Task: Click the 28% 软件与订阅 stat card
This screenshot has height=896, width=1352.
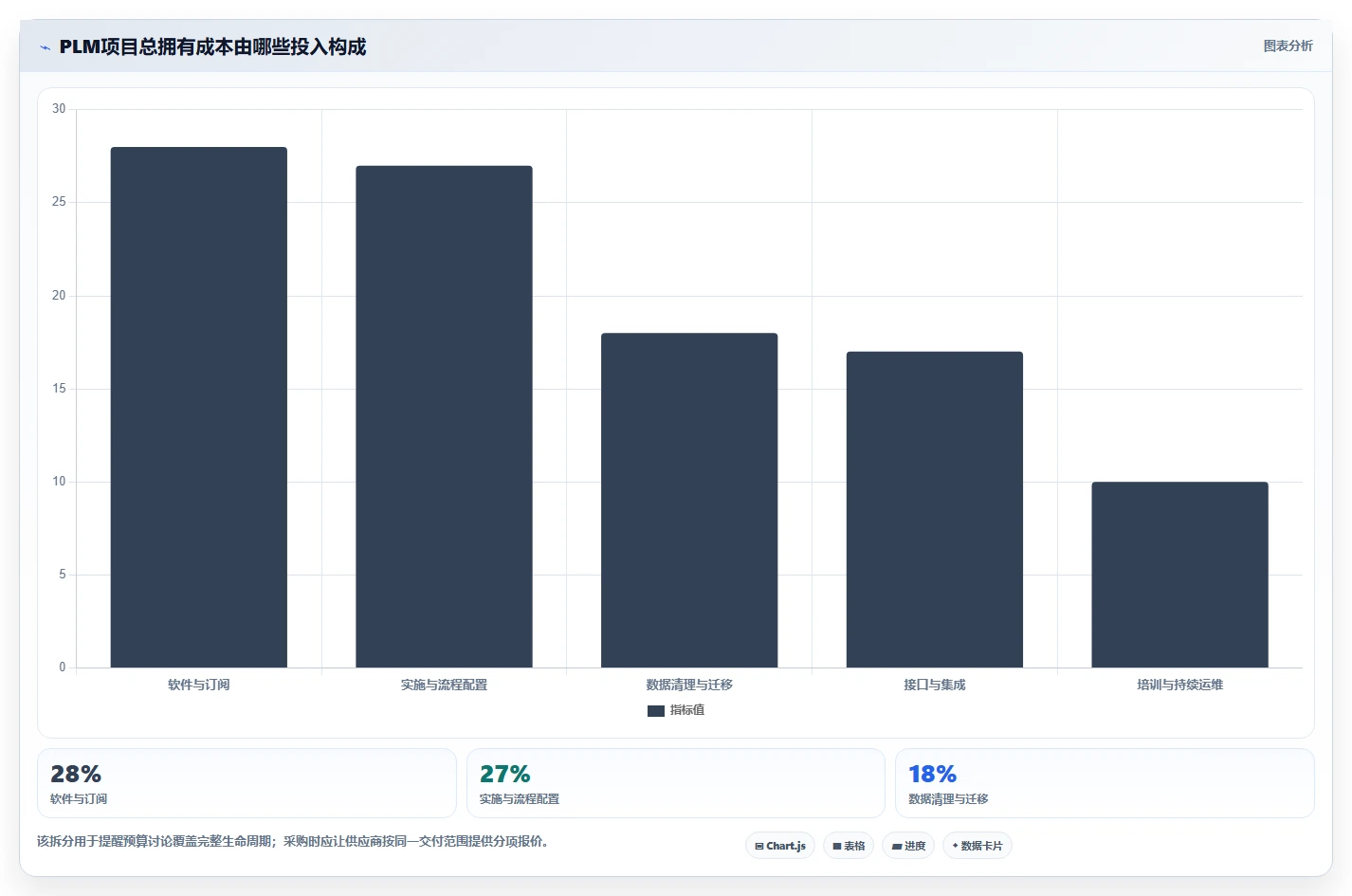Action: tap(247, 783)
